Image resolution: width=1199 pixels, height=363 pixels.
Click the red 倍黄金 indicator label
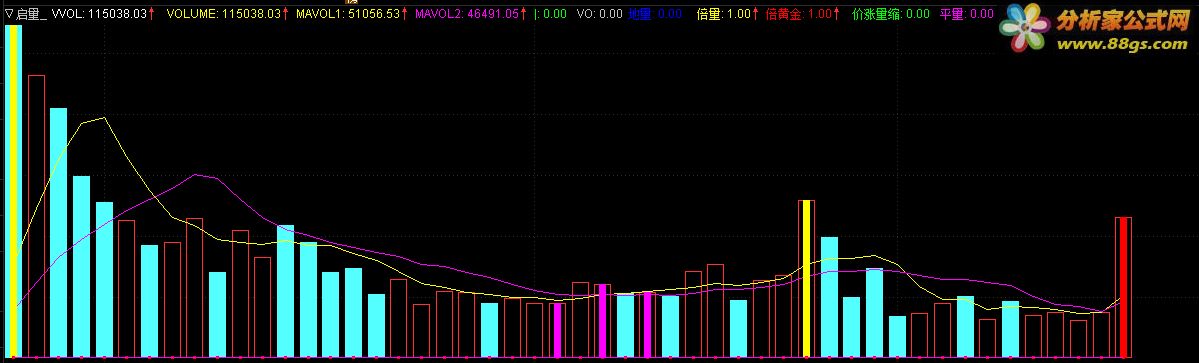[798, 14]
